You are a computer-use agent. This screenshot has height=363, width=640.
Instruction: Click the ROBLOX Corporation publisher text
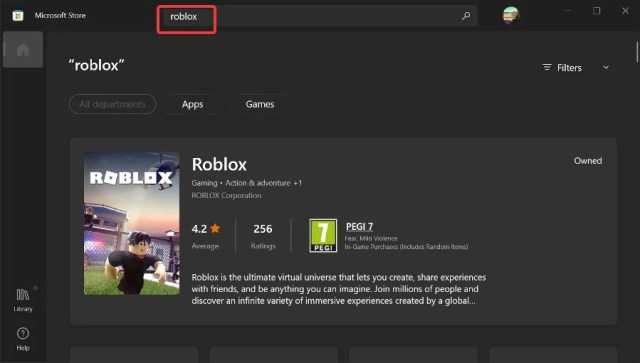pyautogui.click(x=227, y=195)
